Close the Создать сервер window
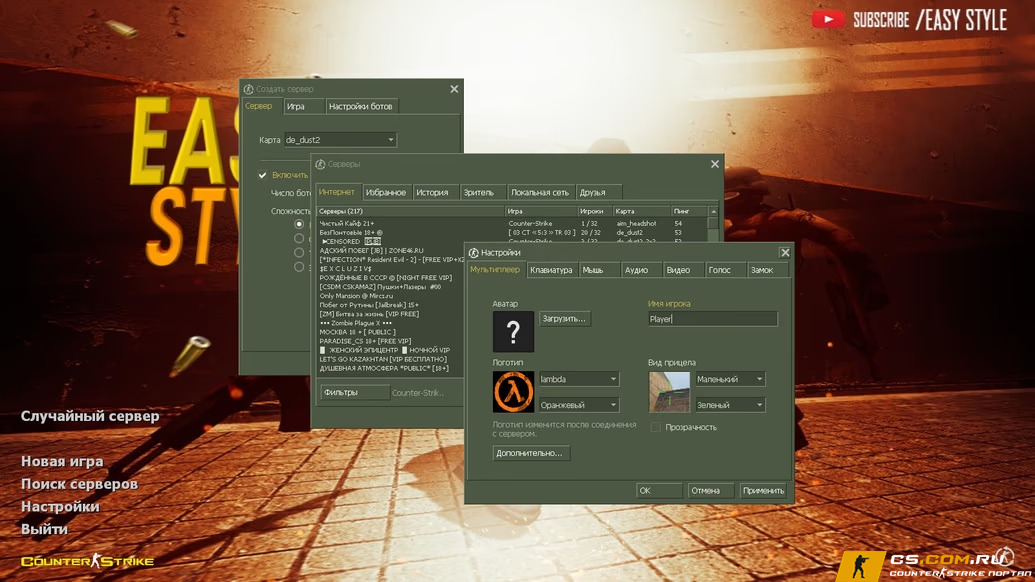Image resolution: width=1035 pixels, height=582 pixels. click(454, 89)
